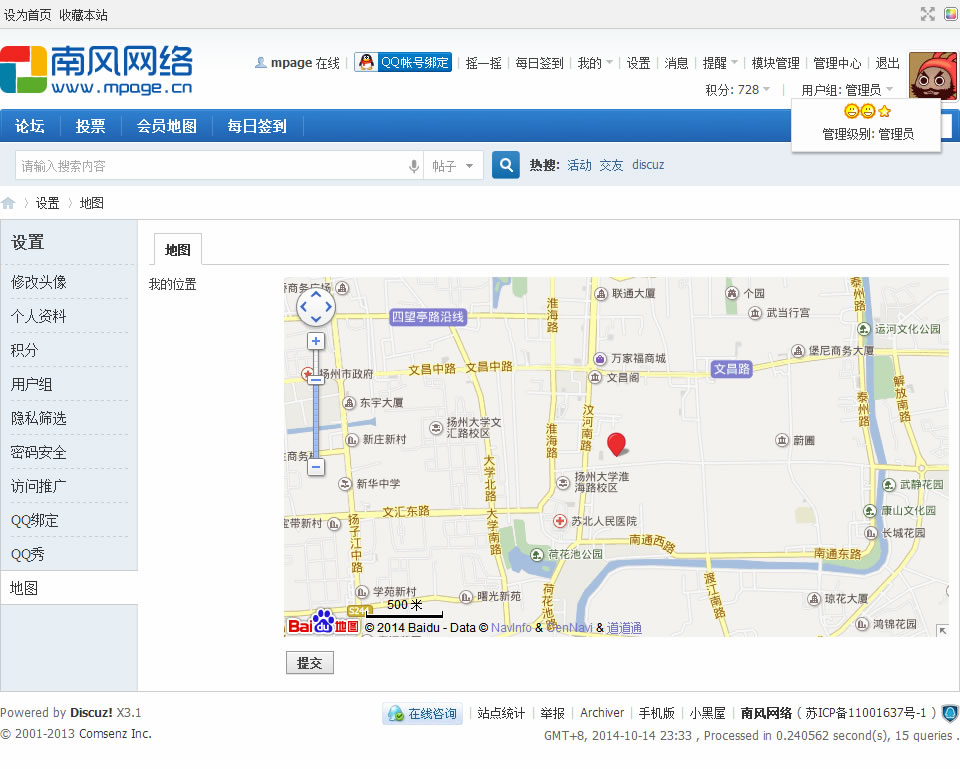Click the blue search magnifier button
Image resolution: width=960 pixels, height=769 pixels.
click(x=506, y=165)
